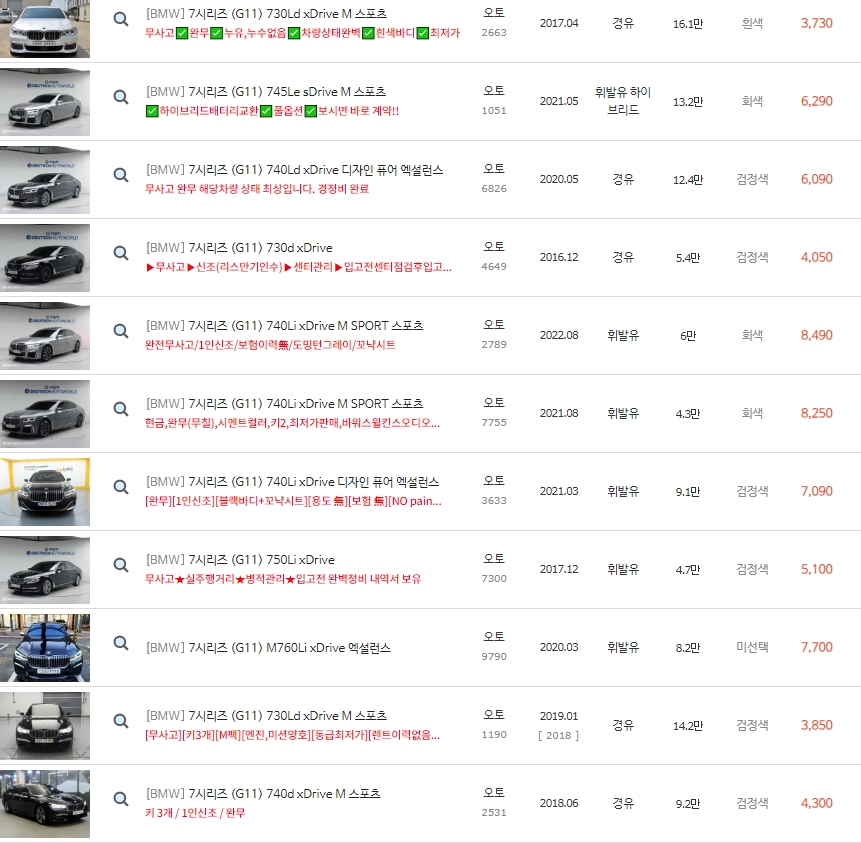
Task: Click price 3,850
Action: tap(817, 725)
